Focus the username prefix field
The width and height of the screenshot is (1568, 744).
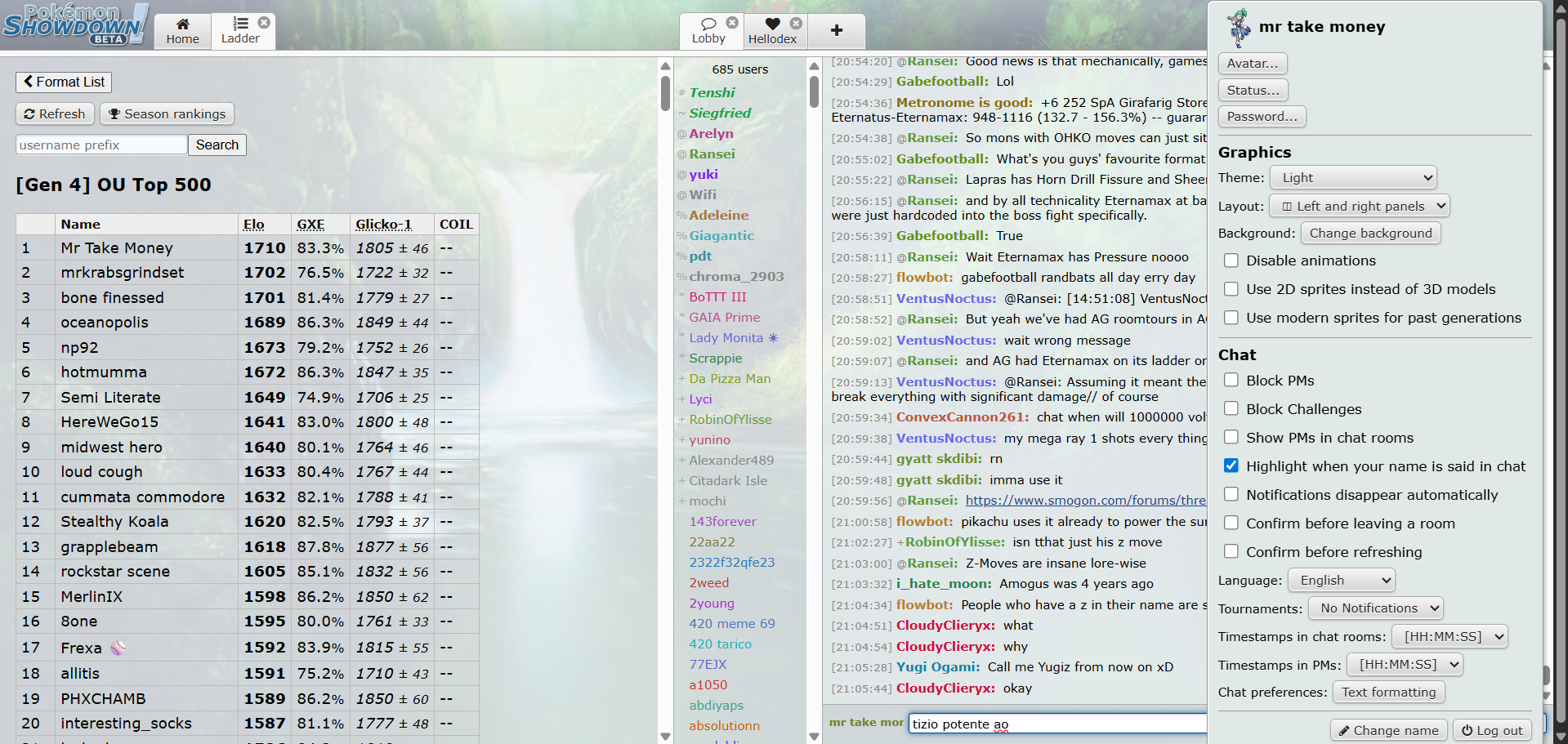click(101, 145)
